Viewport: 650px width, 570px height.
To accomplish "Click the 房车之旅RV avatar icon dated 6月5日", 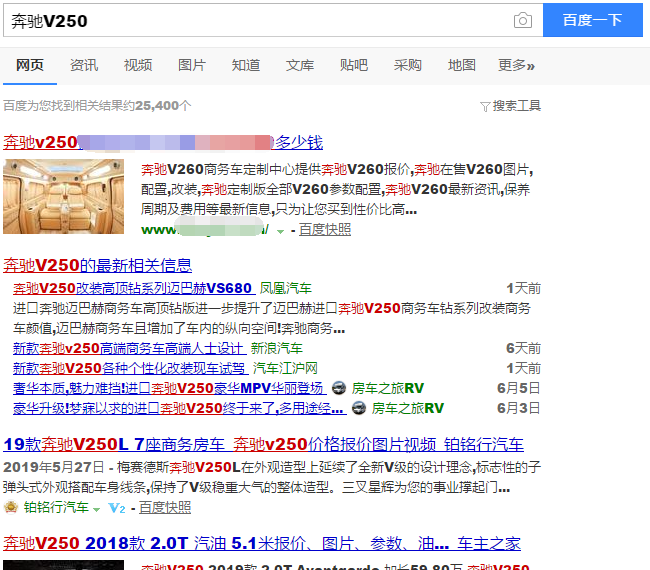I will pos(339,388).
